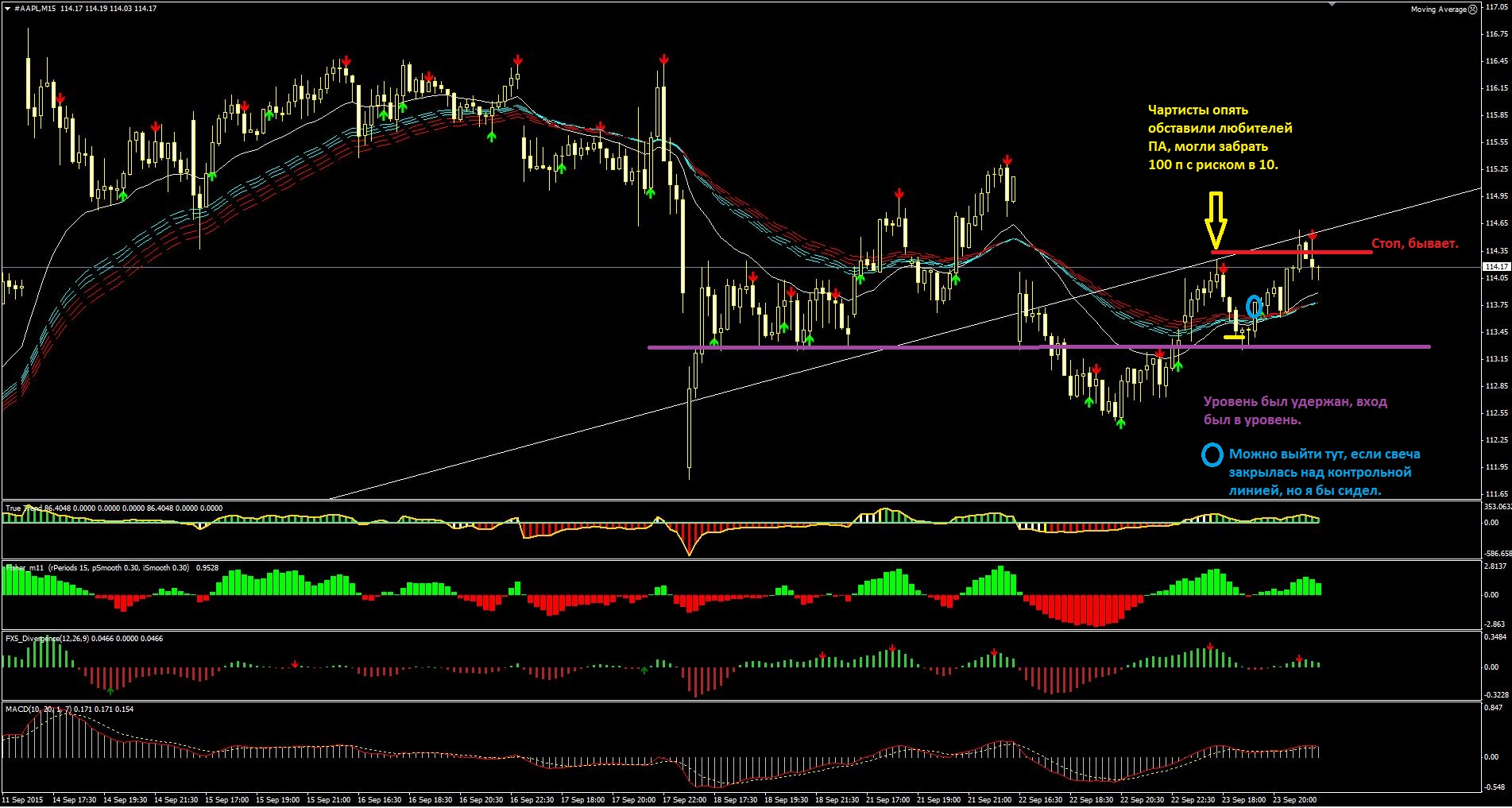
Task: Select the 'Moving Average' expert label
Action: coord(1438,10)
